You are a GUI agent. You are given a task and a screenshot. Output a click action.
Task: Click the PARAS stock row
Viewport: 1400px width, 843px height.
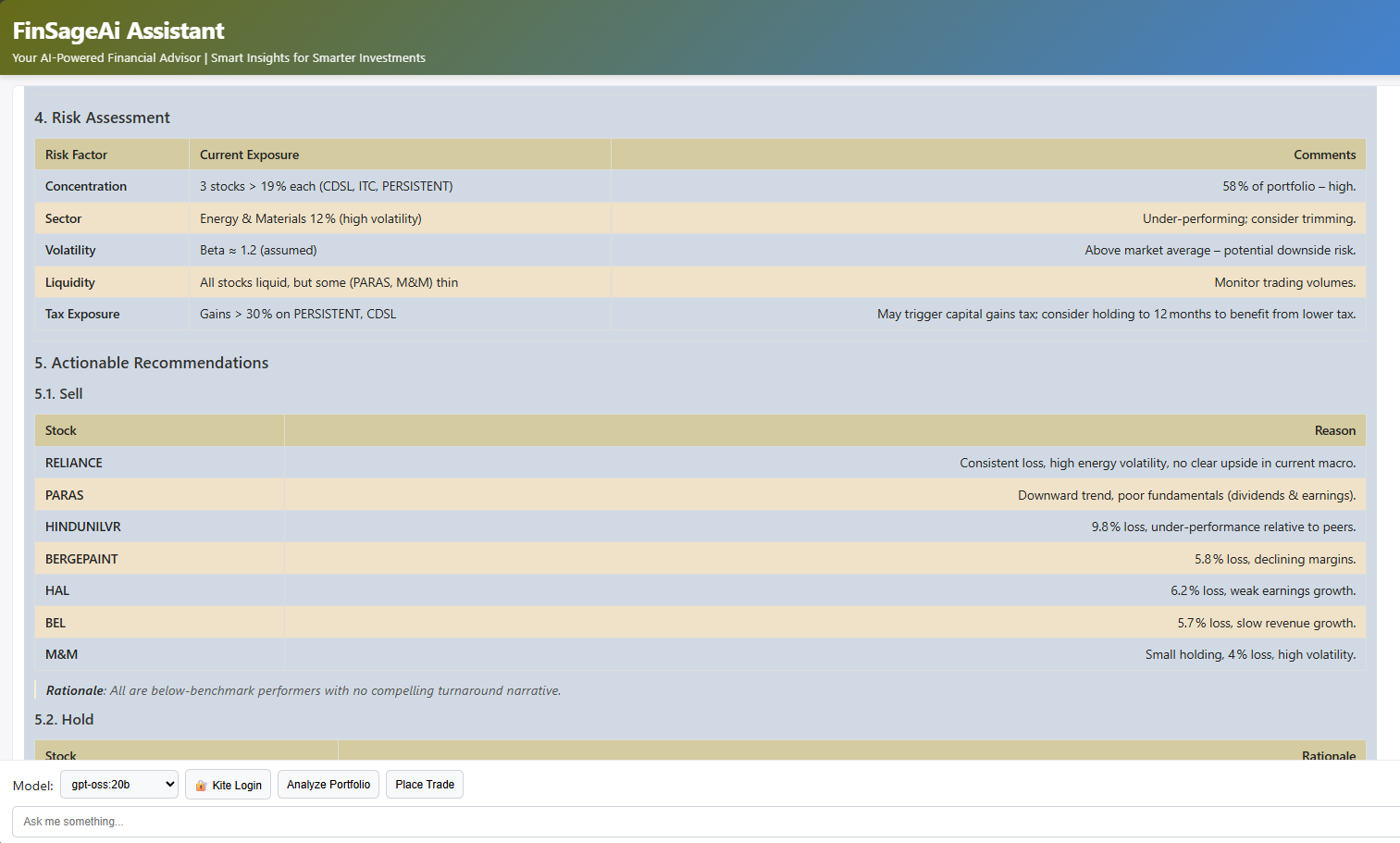tap(65, 496)
